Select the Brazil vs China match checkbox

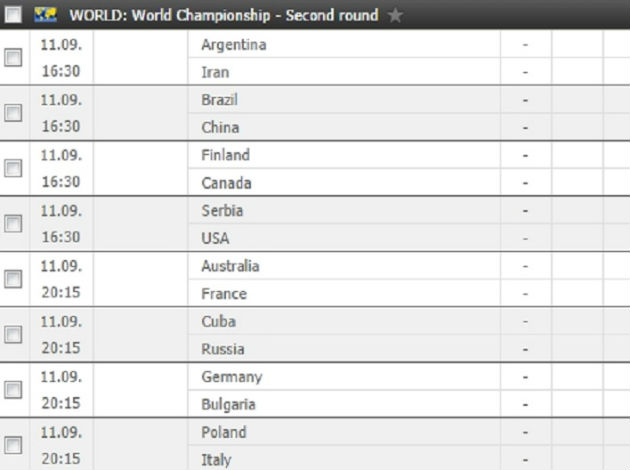(x=13, y=113)
